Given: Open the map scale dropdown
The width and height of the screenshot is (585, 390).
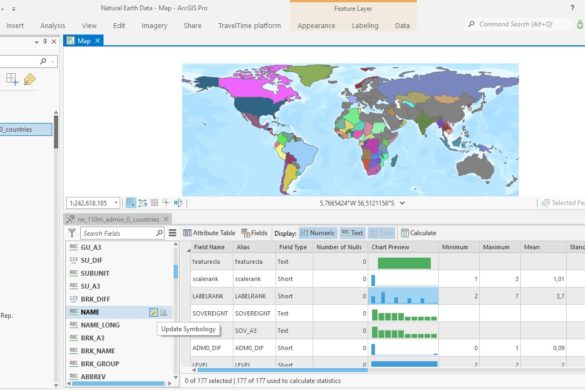Looking at the screenshot, I should point(116,203).
